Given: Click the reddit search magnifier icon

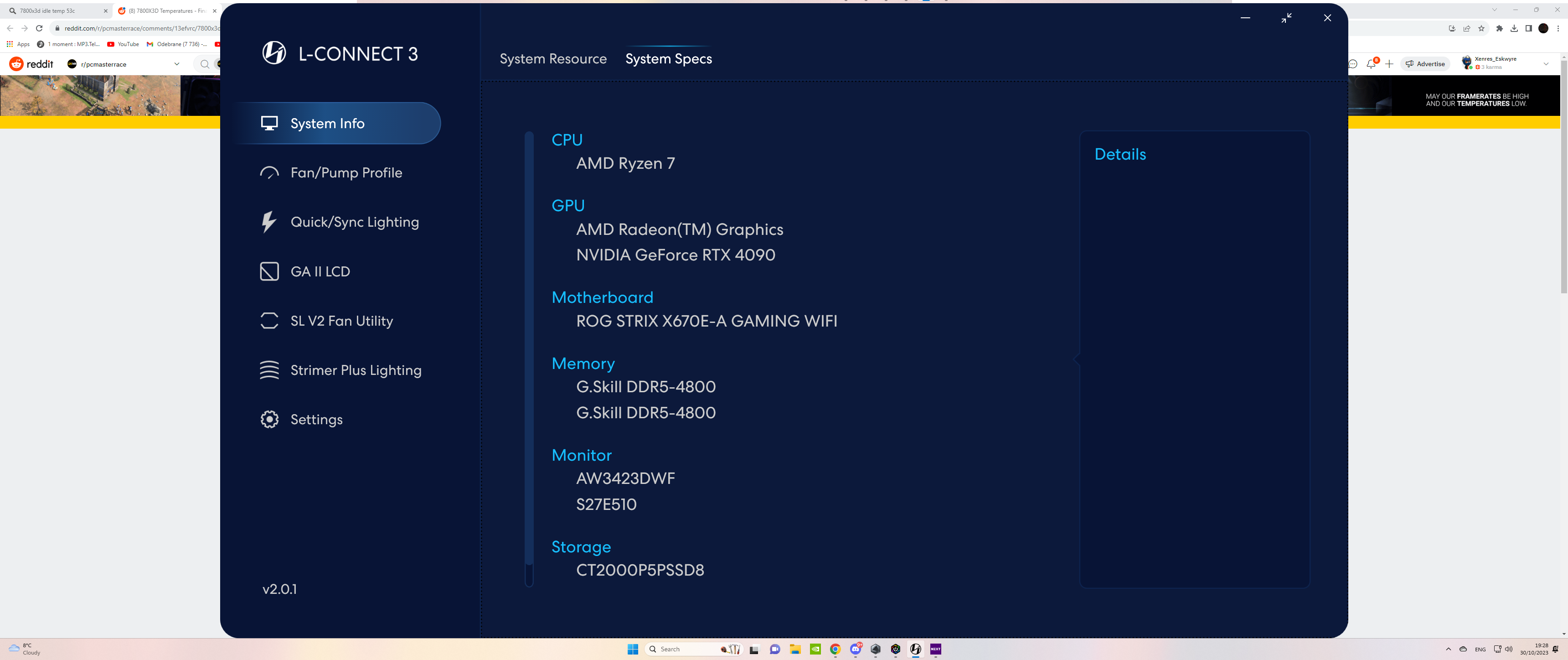Looking at the screenshot, I should [x=205, y=64].
